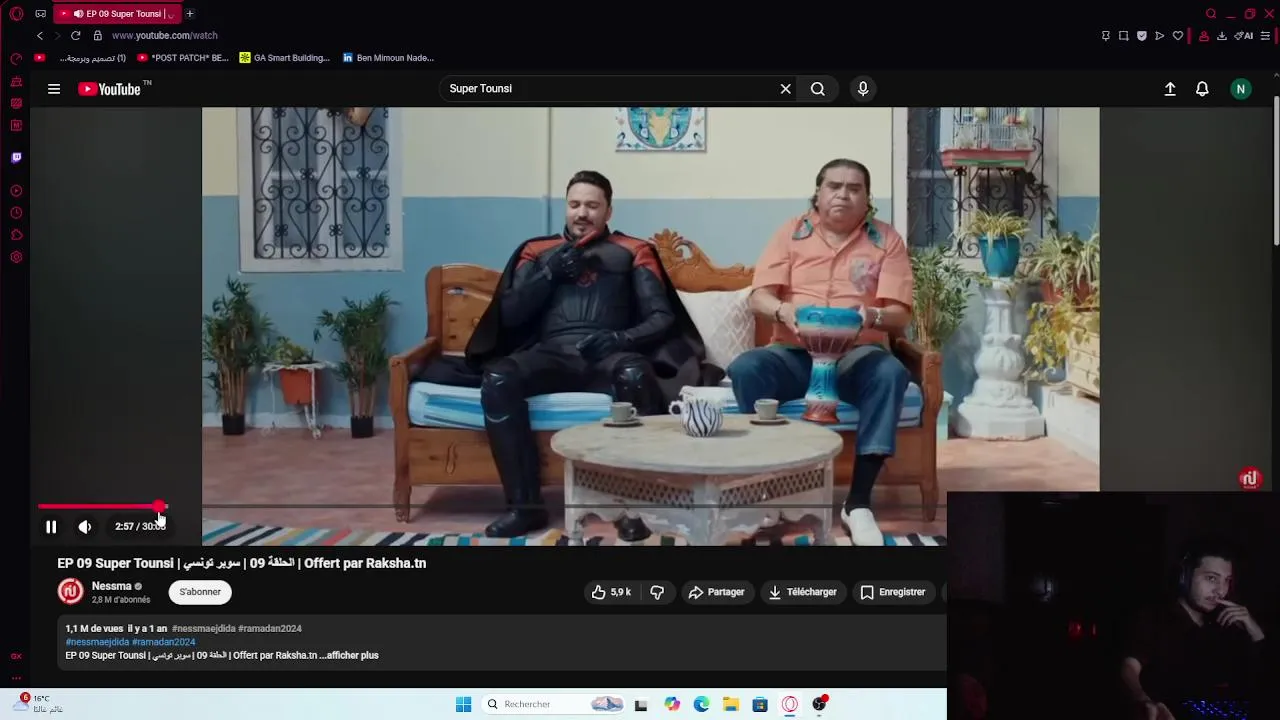Run search with magnifier button

pos(818,89)
